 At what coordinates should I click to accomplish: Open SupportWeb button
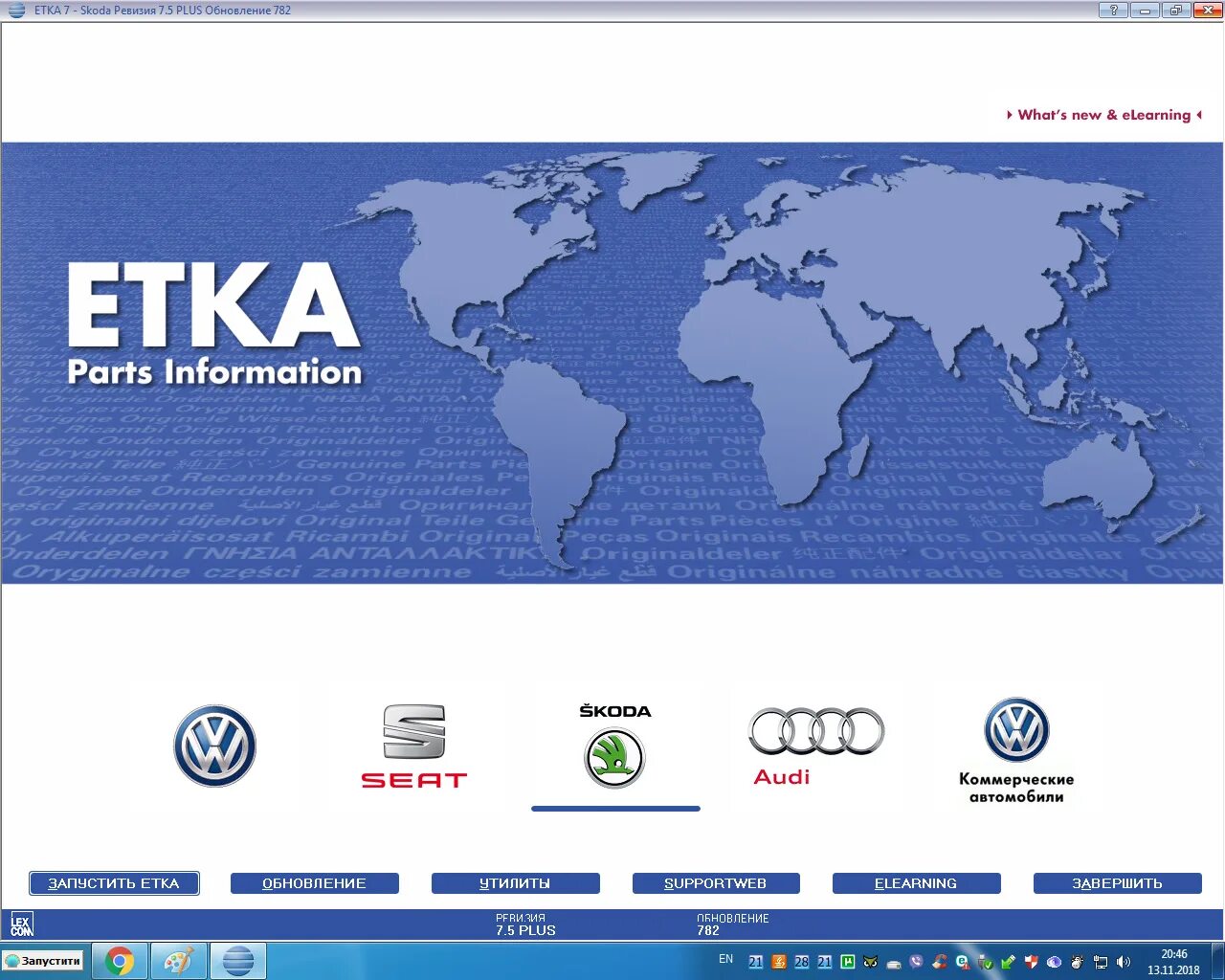click(x=716, y=883)
